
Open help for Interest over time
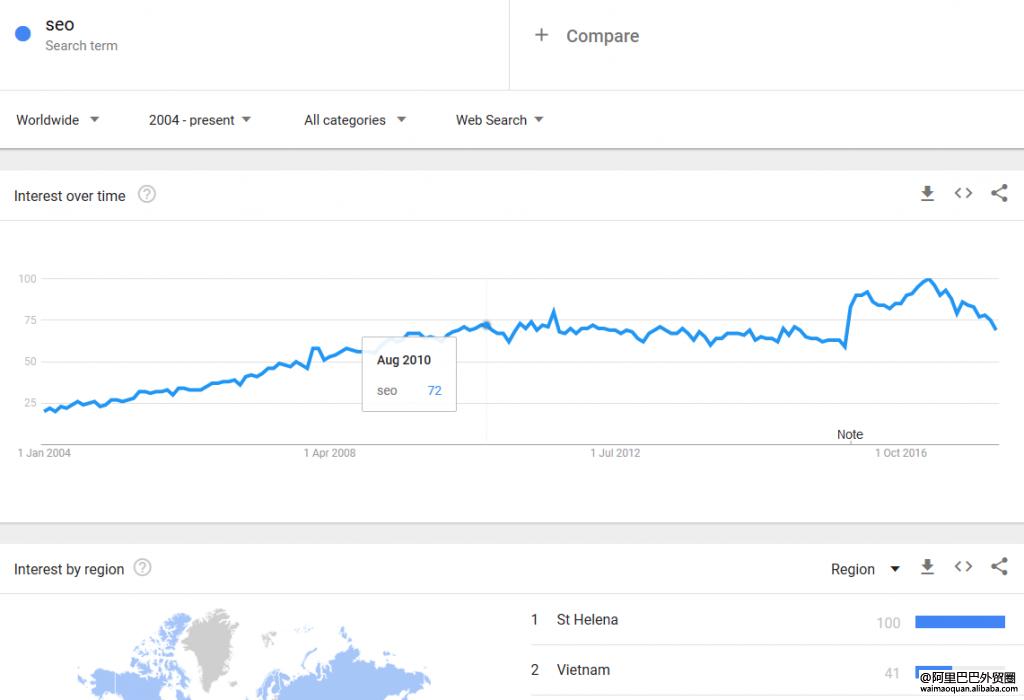pos(147,195)
